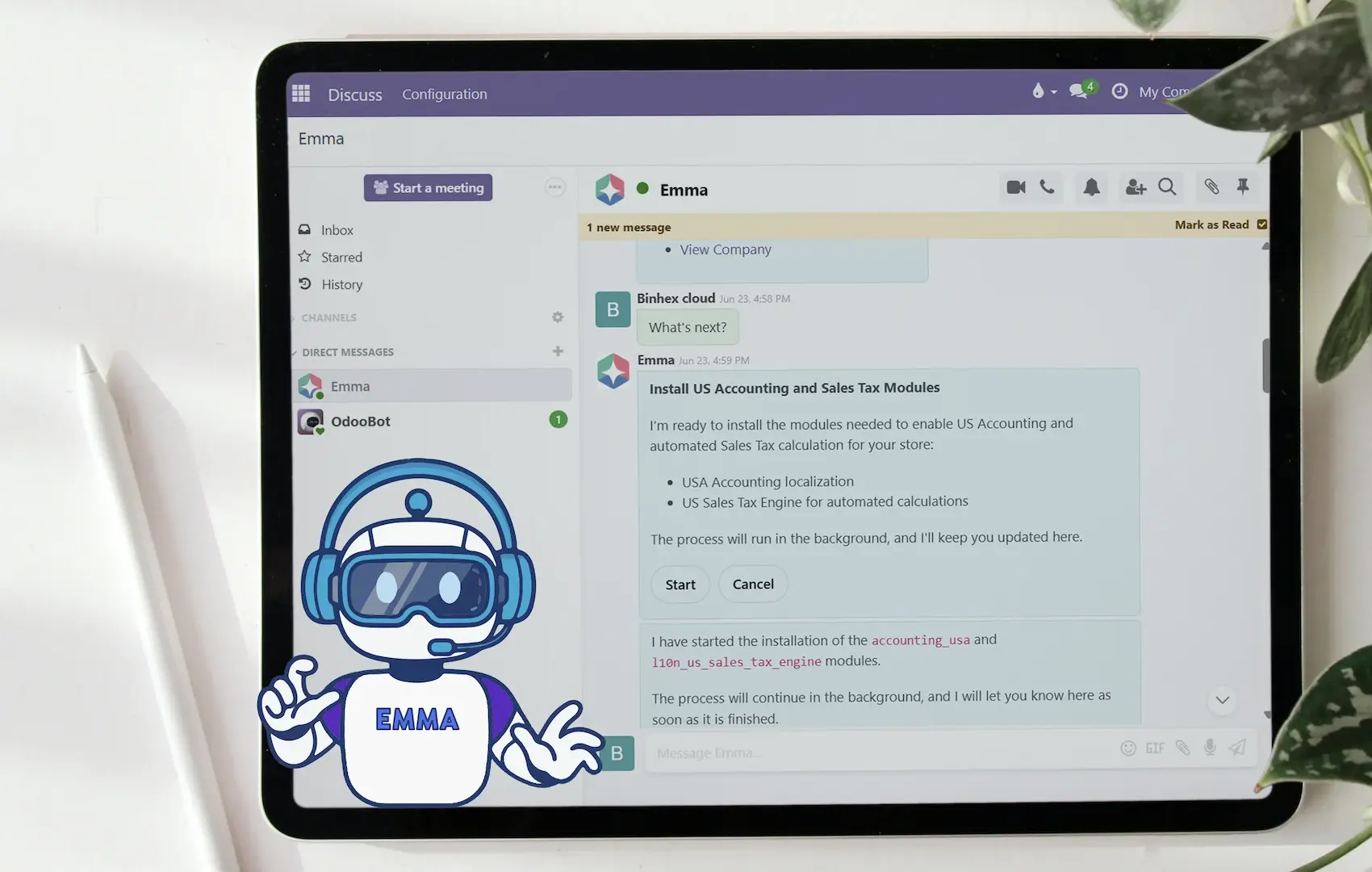This screenshot has width=1372, height=872.
Task: Click Binhex cloud's B avatar
Action: 613,310
